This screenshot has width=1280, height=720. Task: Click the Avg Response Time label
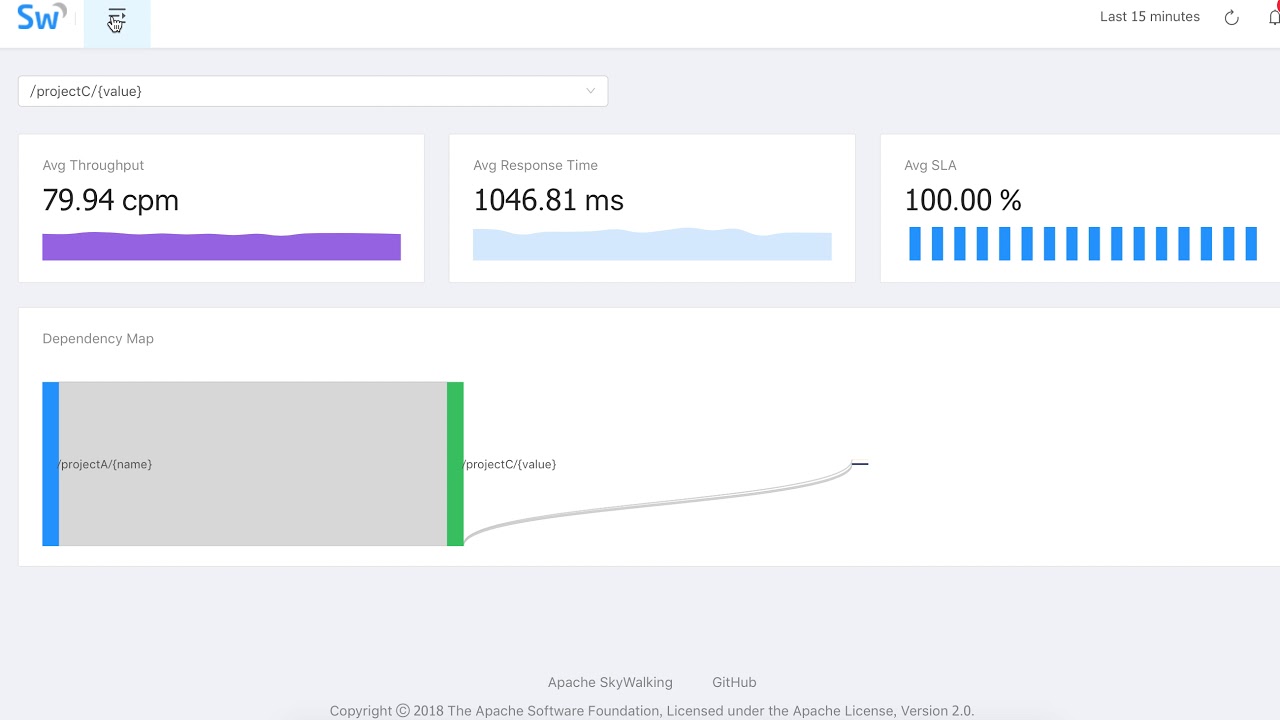click(535, 165)
